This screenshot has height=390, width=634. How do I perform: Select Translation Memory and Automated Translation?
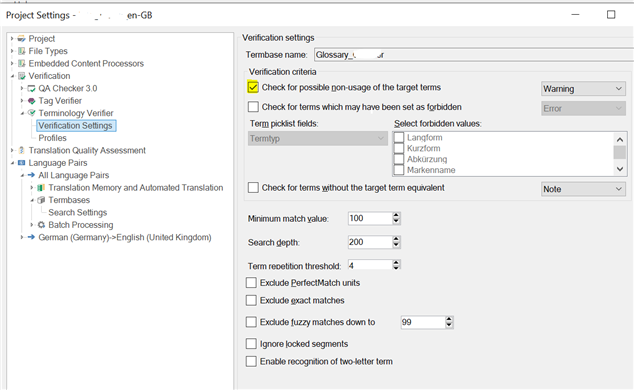[x=136, y=188]
